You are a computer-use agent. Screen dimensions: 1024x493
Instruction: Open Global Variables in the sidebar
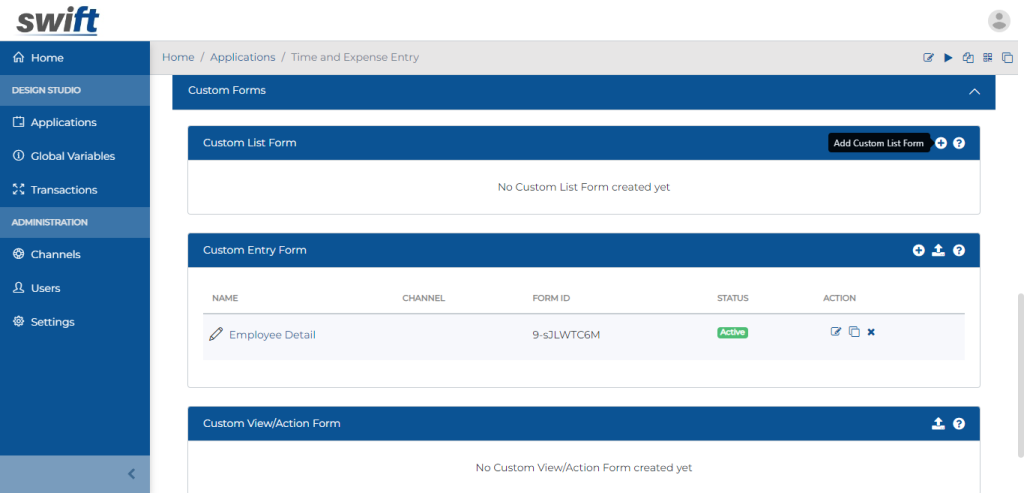coord(72,156)
